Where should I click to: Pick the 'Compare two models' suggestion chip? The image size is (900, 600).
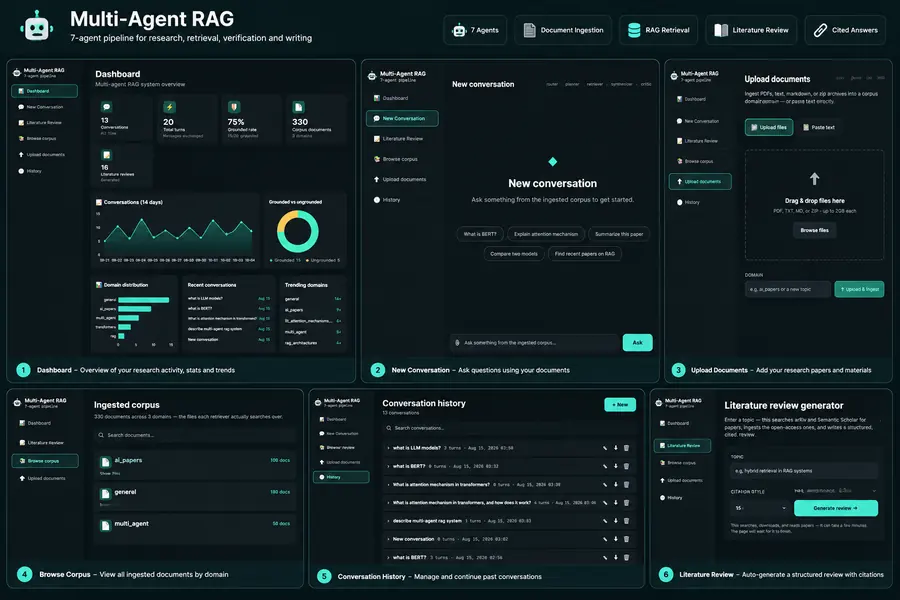point(514,254)
